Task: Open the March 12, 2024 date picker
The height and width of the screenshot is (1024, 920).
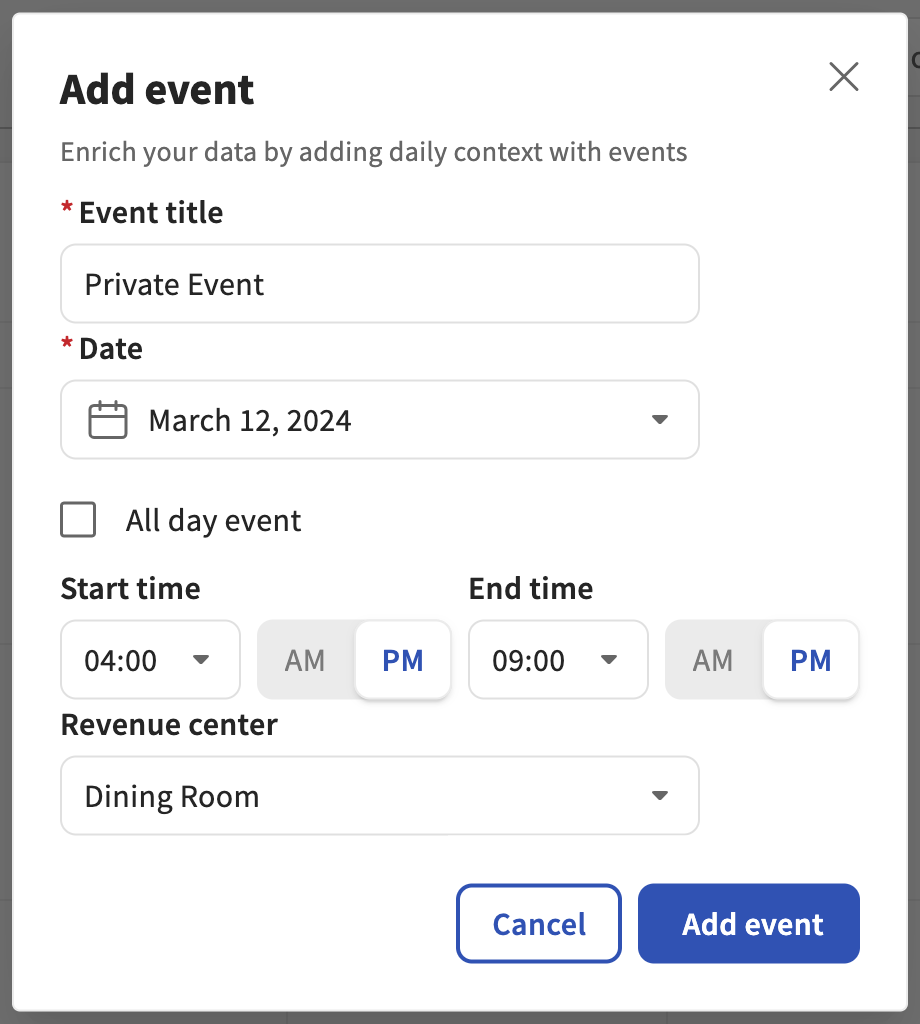Action: tap(379, 420)
